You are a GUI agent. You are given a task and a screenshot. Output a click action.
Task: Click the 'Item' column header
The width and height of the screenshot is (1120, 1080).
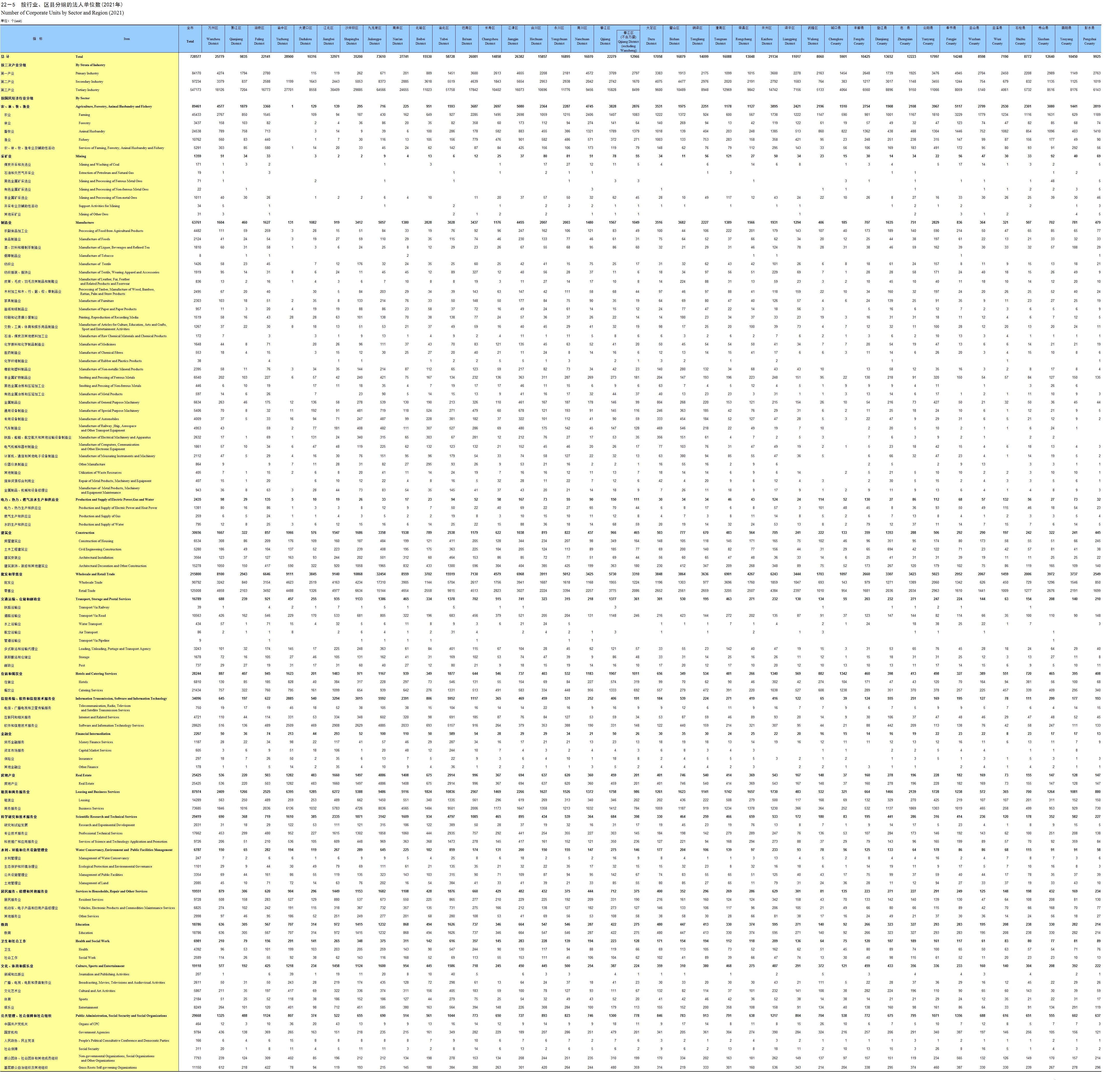point(127,39)
